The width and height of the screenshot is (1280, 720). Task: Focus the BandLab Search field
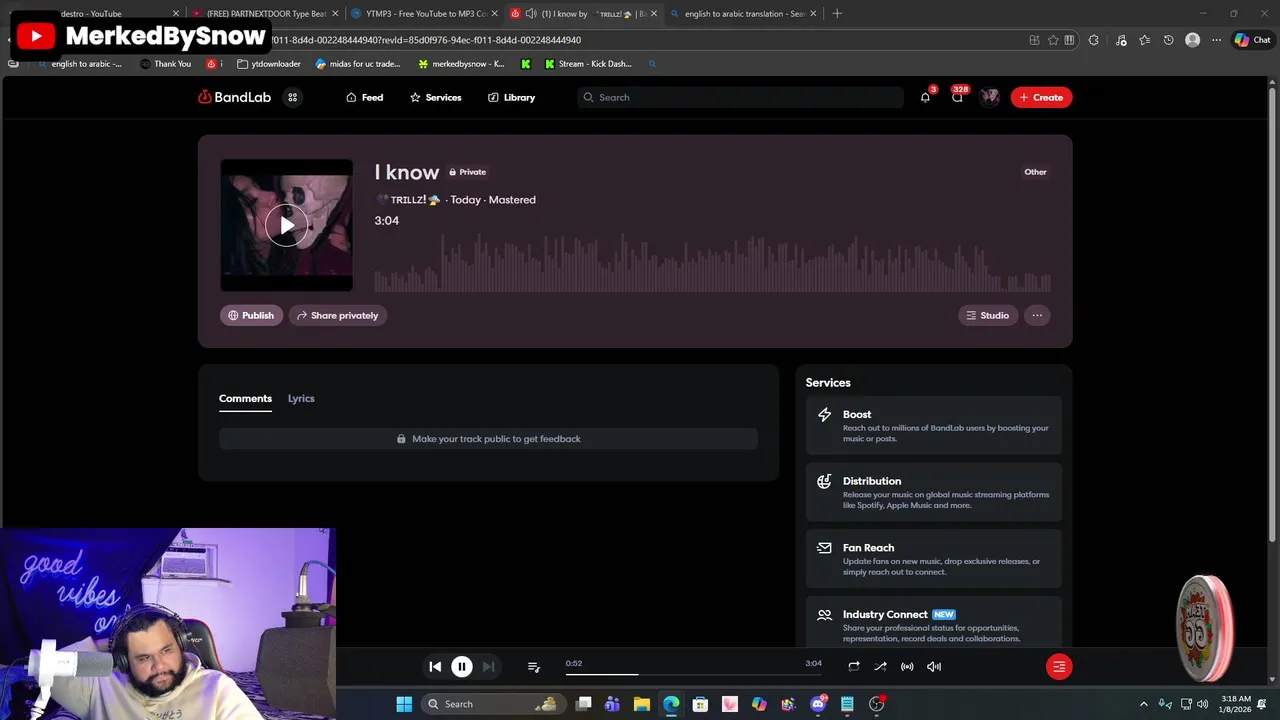(x=740, y=97)
